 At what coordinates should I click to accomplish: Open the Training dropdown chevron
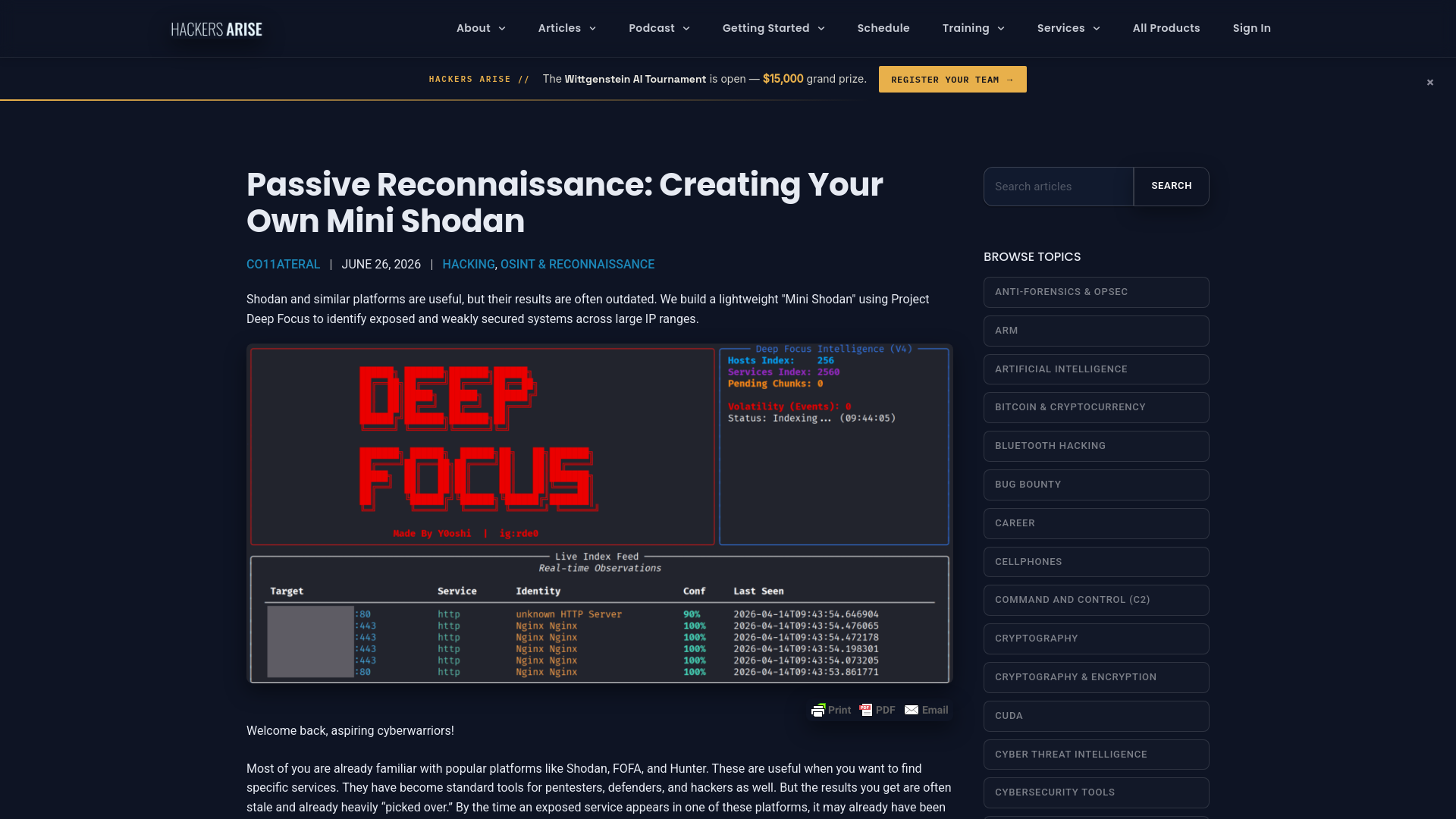click(1001, 29)
